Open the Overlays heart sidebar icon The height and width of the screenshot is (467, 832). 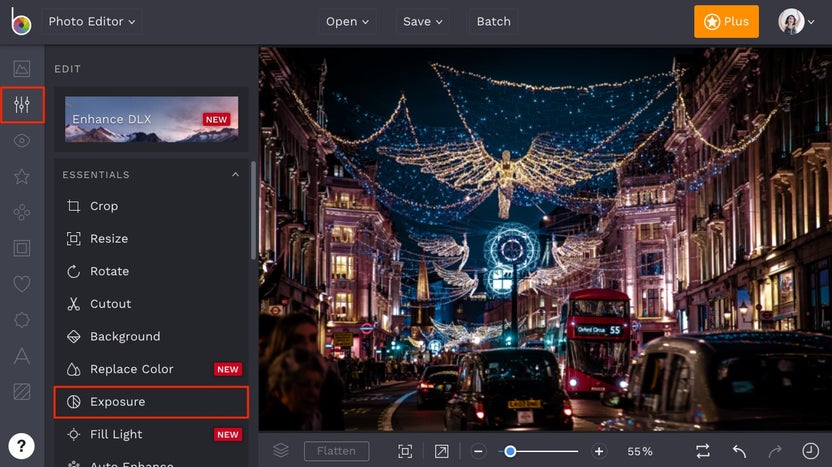click(22, 284)
